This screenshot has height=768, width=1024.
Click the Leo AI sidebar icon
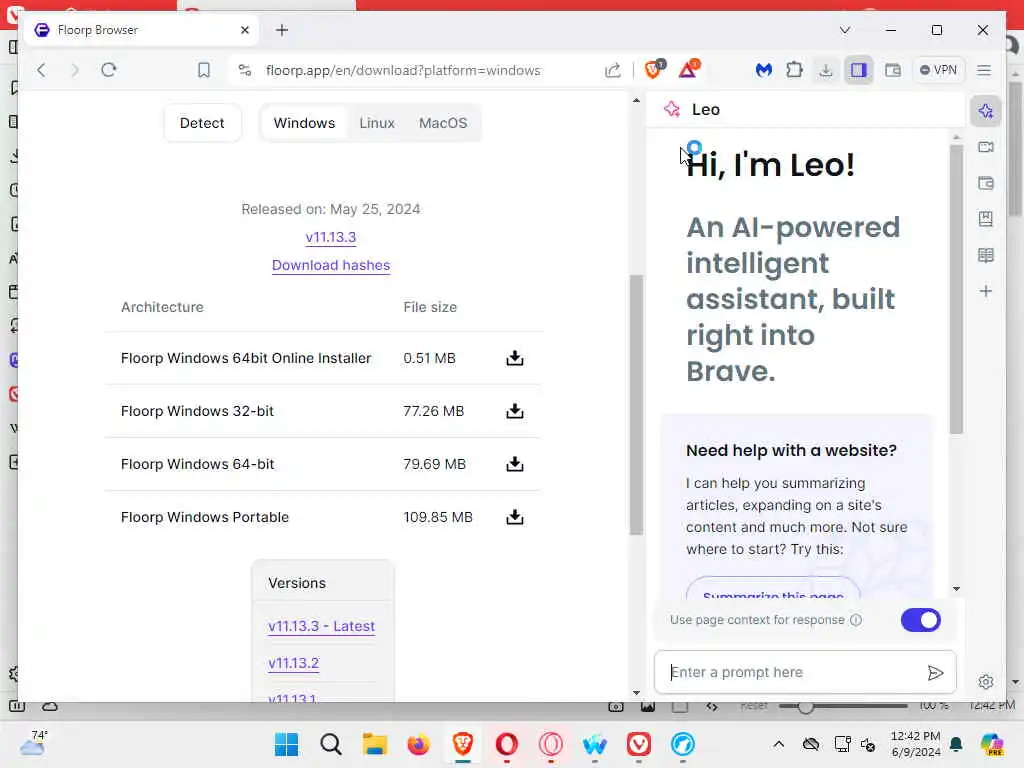point(985,111)
